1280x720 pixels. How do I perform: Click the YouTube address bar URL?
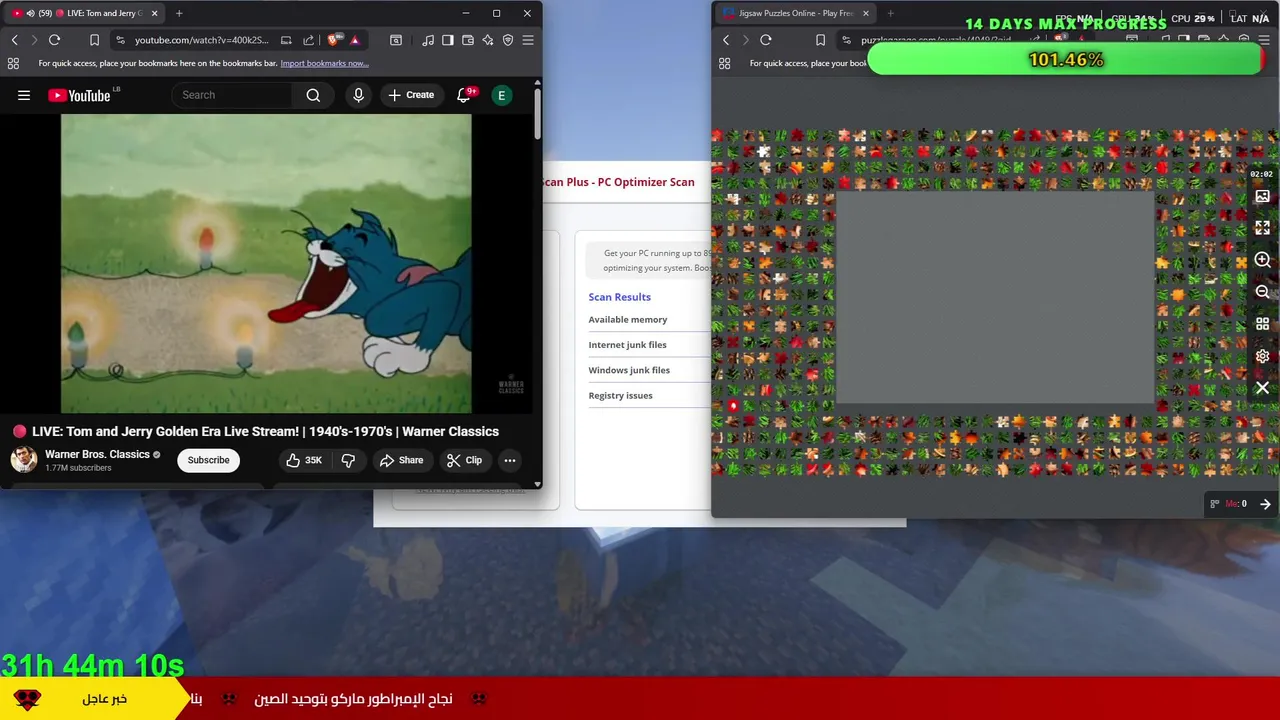[202, 40]
